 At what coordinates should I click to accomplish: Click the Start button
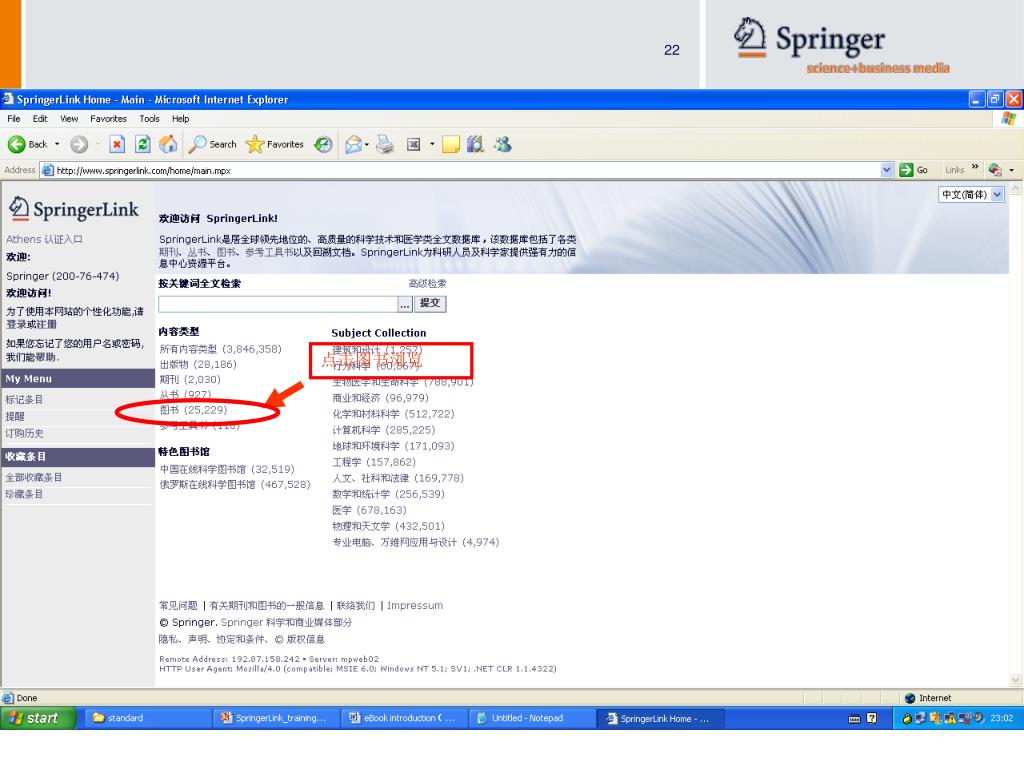point(38,718)
